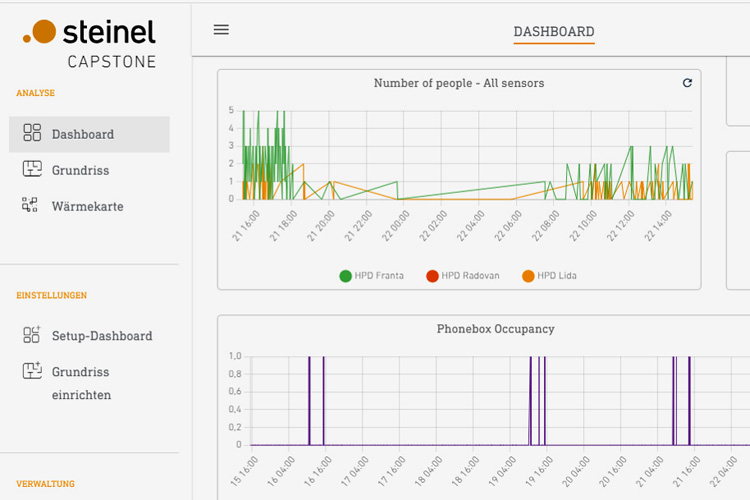Viewport: 750px width, 500px height.
Task: Select the DASHBOARD tab at top
Action: (x=553, y=32)
